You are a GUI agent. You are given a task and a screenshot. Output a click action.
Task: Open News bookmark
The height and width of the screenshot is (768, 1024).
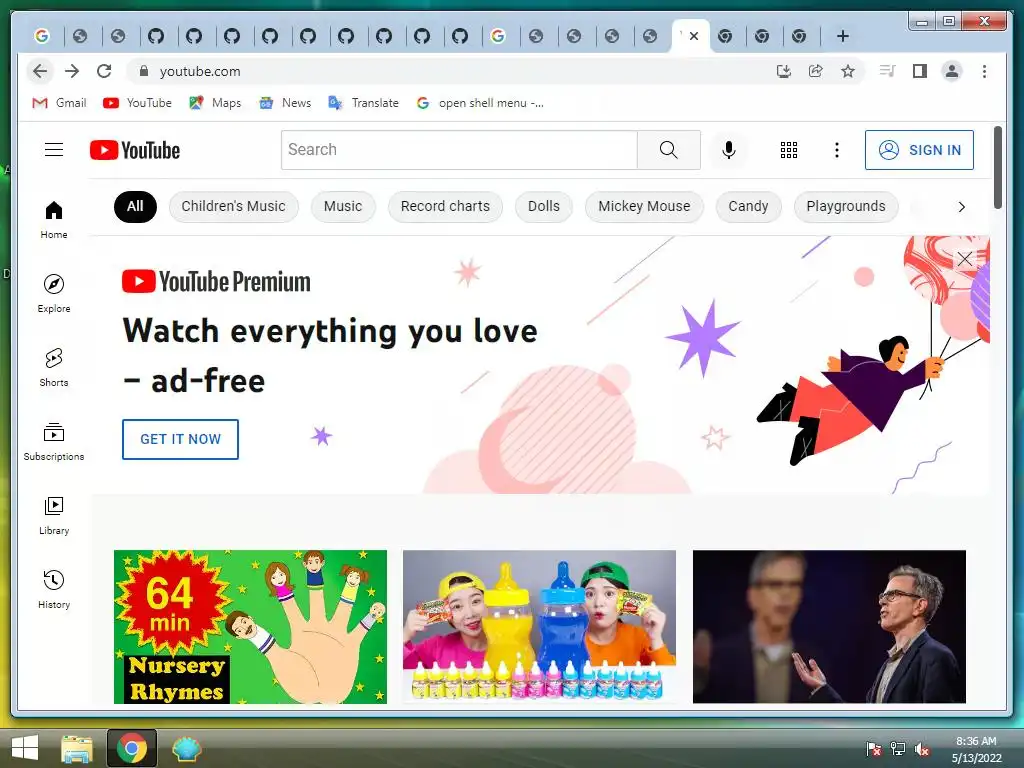click(x=285, y=103)
